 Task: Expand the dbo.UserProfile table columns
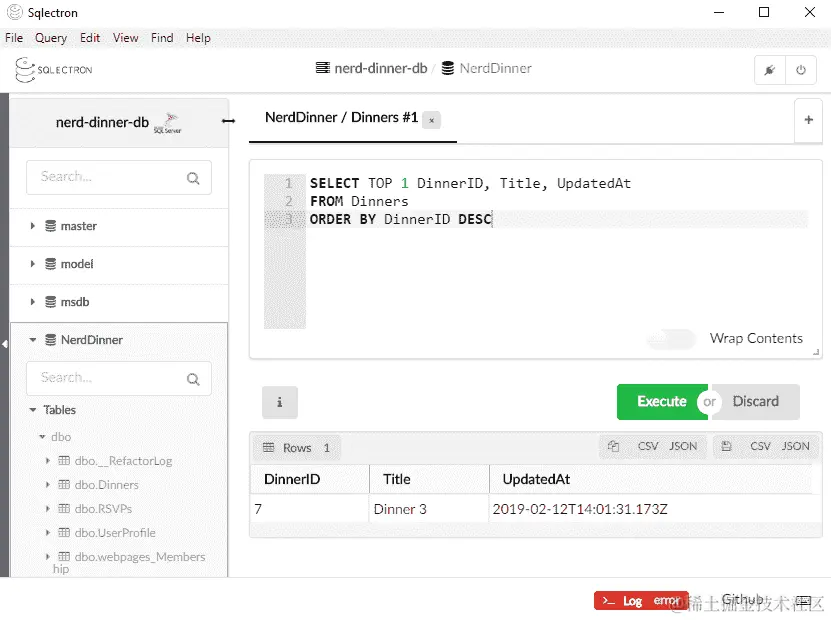pyautogui.click(x=48, y=533)
